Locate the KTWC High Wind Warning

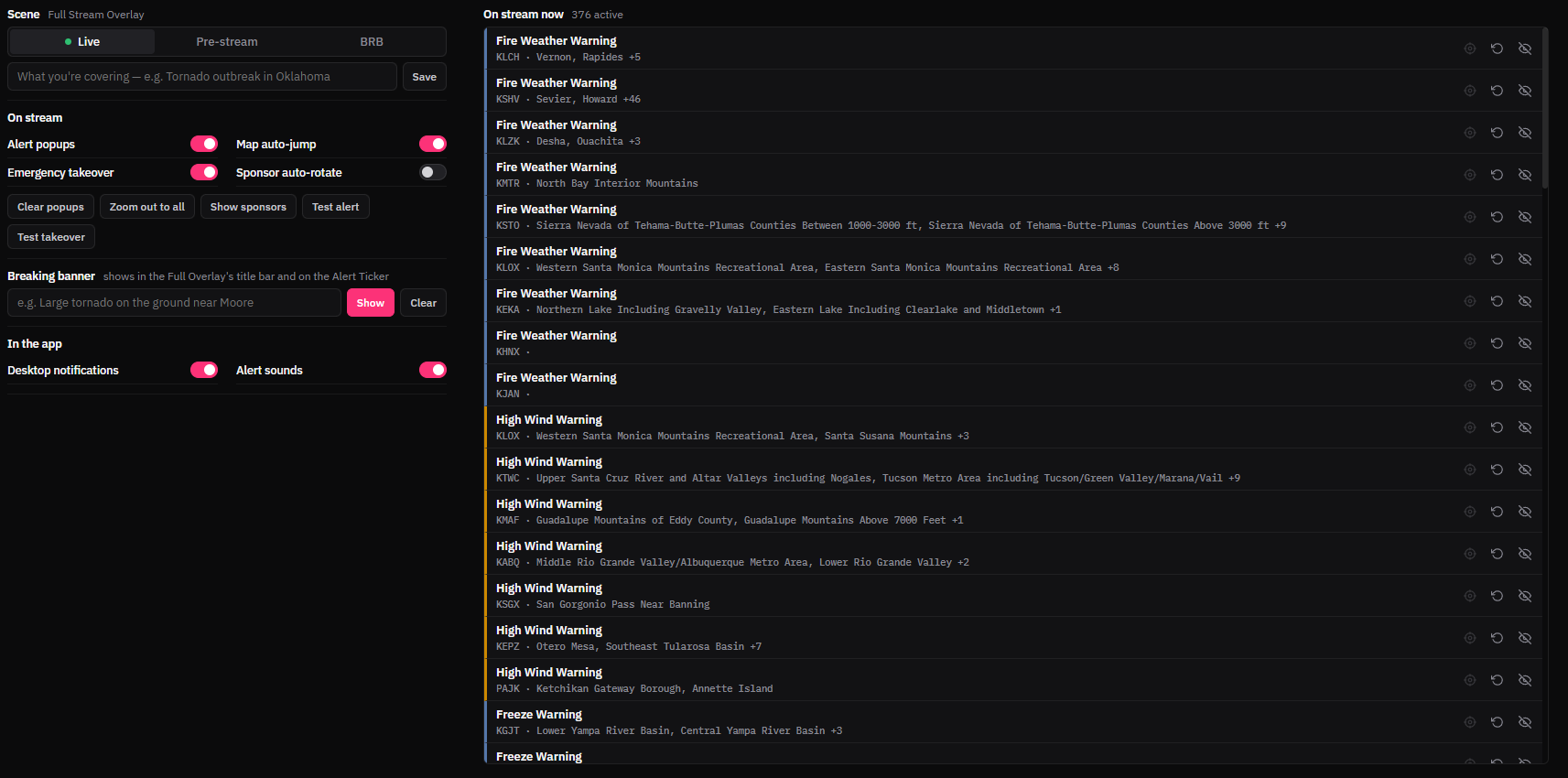pos(1470,470)
